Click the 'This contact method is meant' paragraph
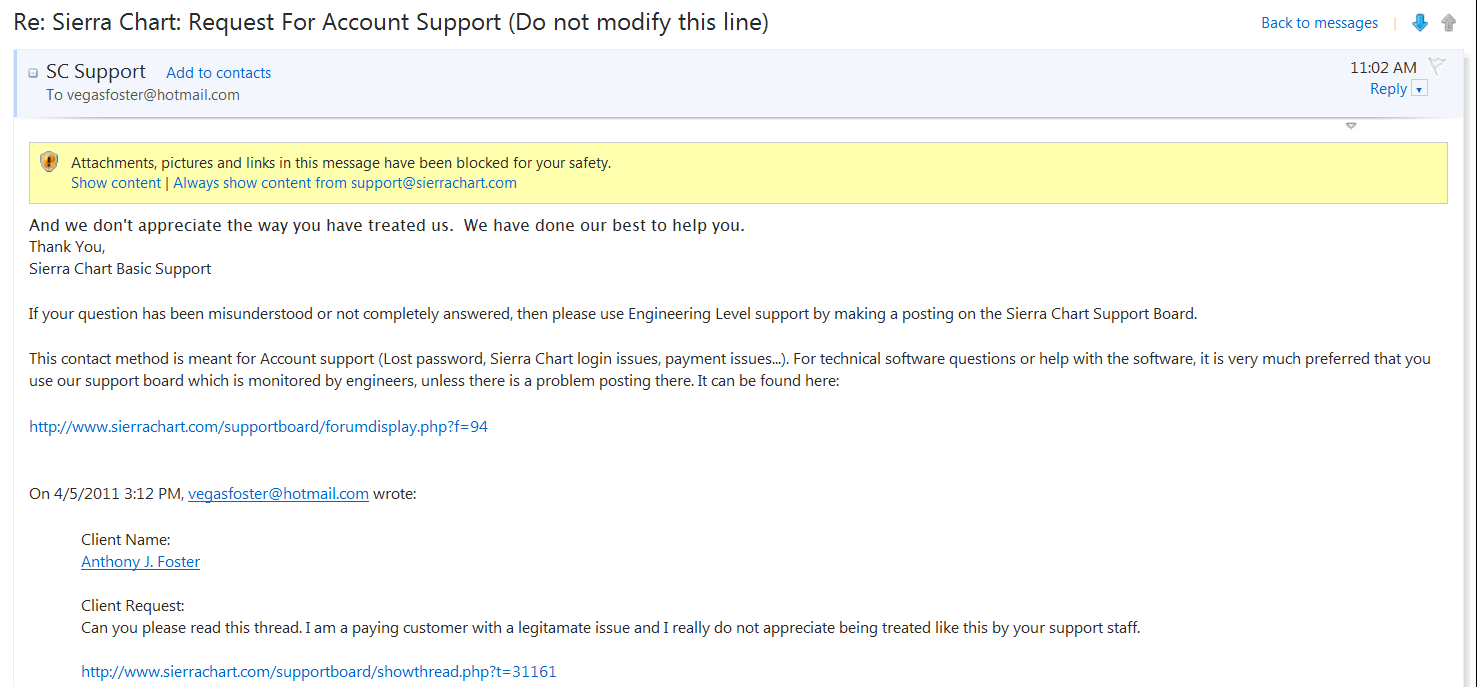The width and height of the screenshot is (1477, 687). 730,369
